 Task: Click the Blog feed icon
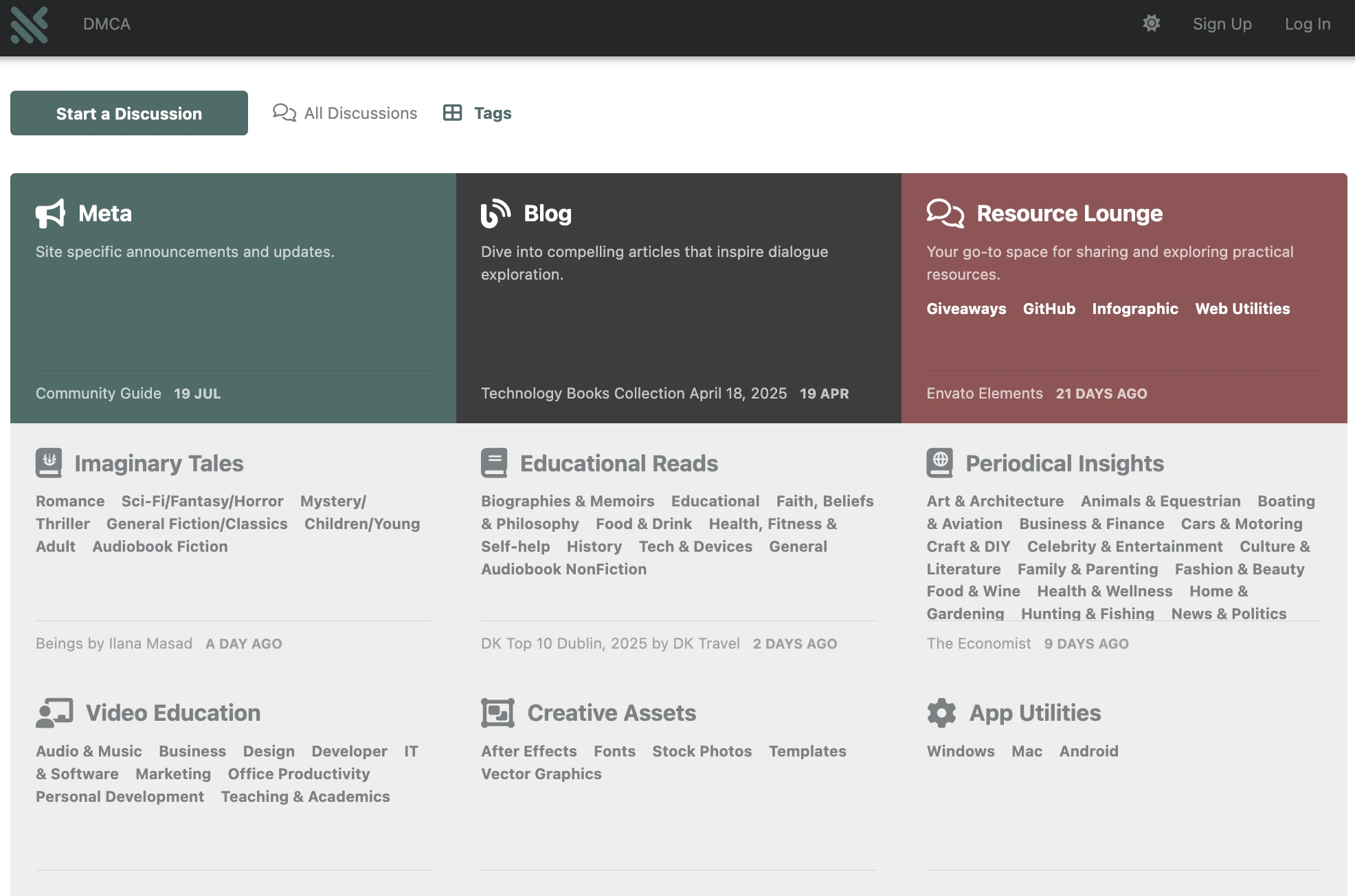495,214
